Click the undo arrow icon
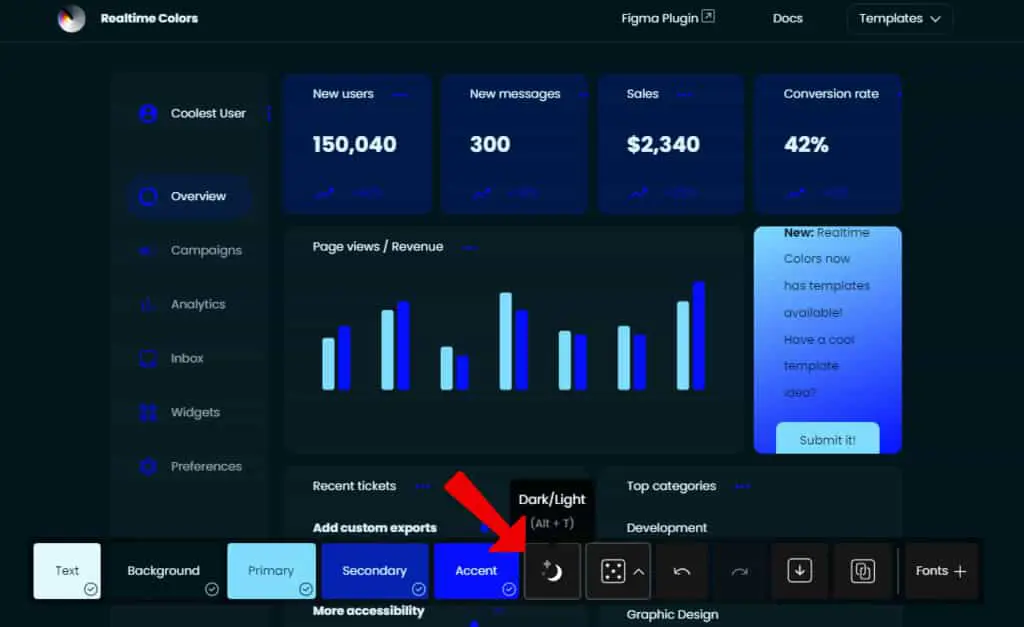Screen dimensions: 1024x627 pyautogui.click(x=682, y=571)
